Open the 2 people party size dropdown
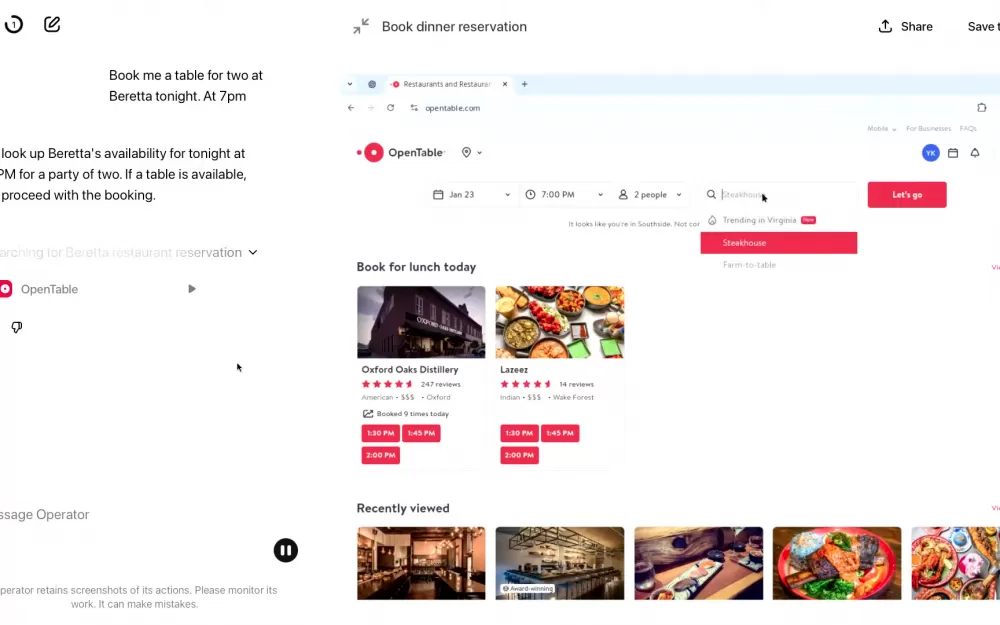1000x625 pixels. point(650,195)
